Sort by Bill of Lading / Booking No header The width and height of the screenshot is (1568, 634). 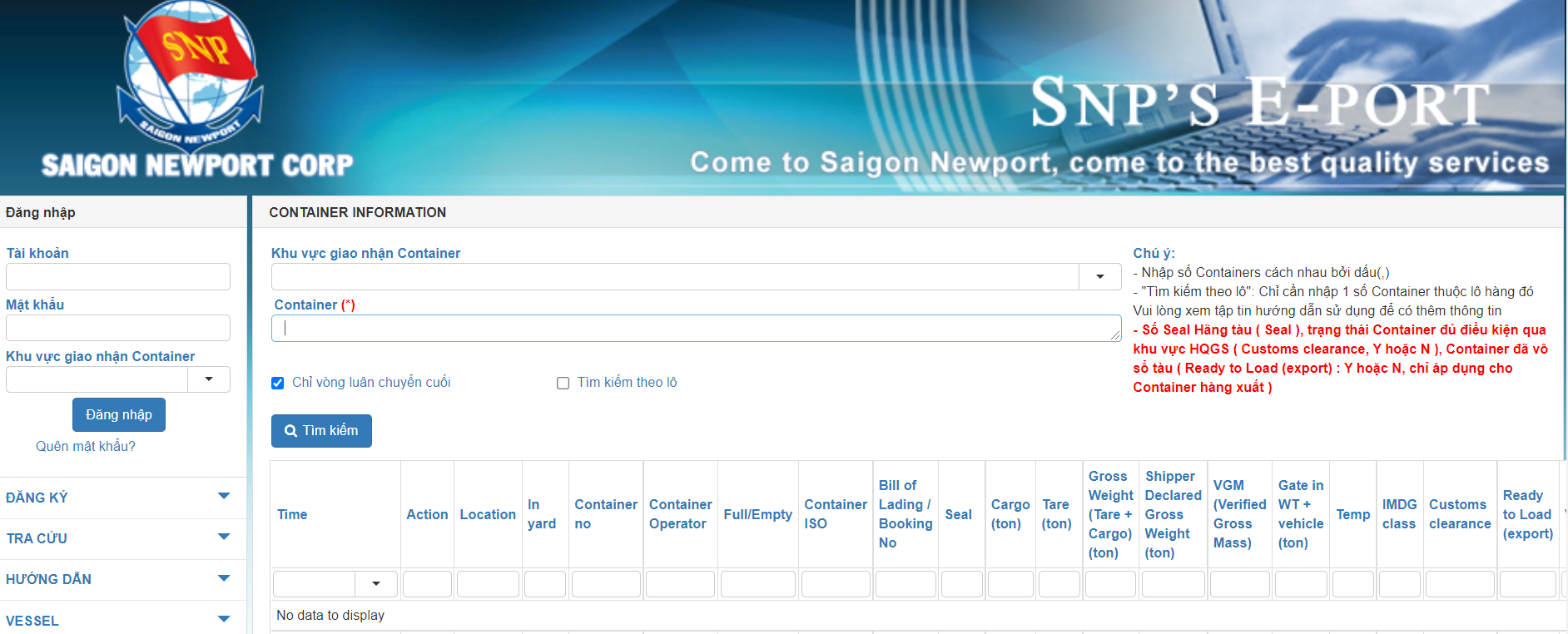click(x=906, y=514)
